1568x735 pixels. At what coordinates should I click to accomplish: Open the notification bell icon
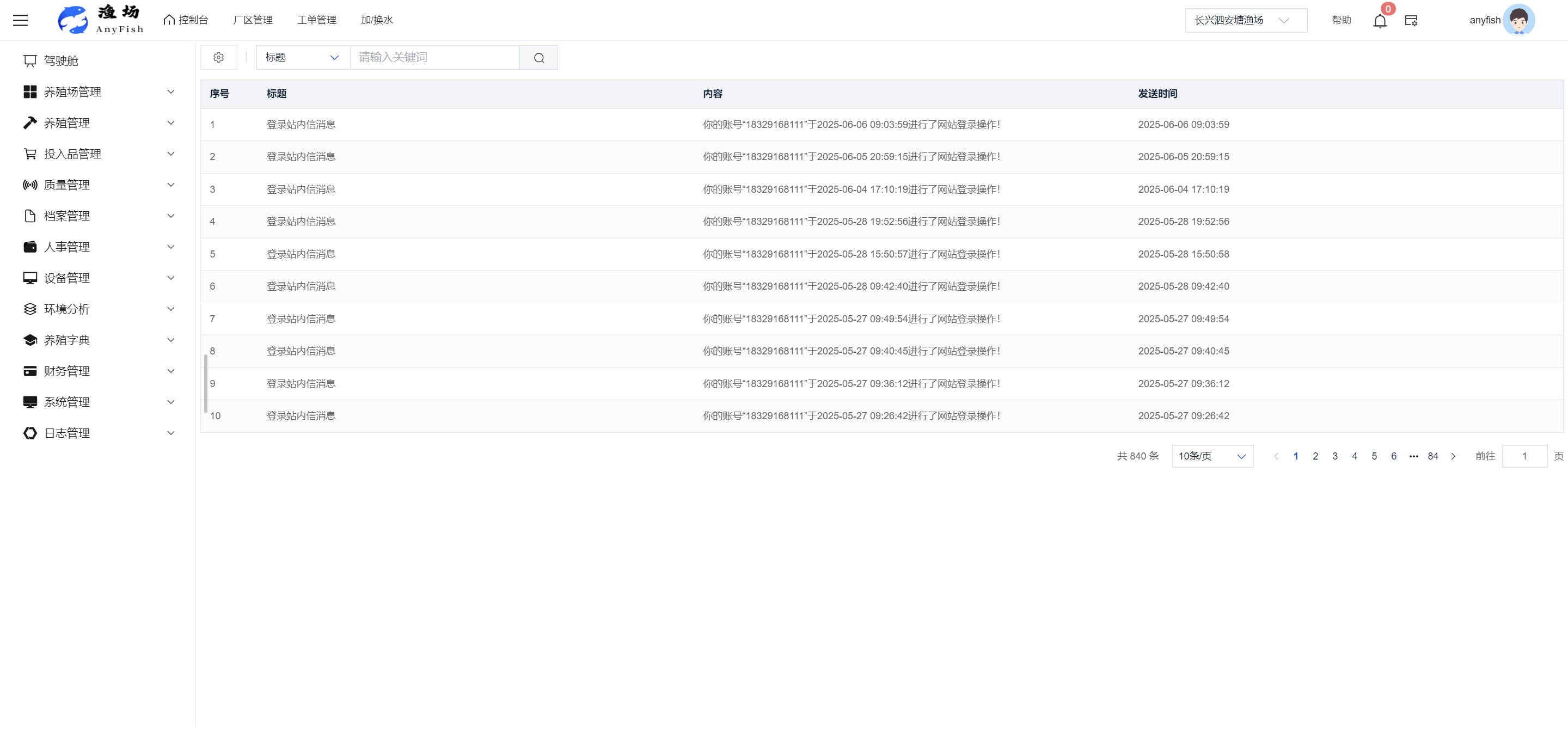(1379, 21)
